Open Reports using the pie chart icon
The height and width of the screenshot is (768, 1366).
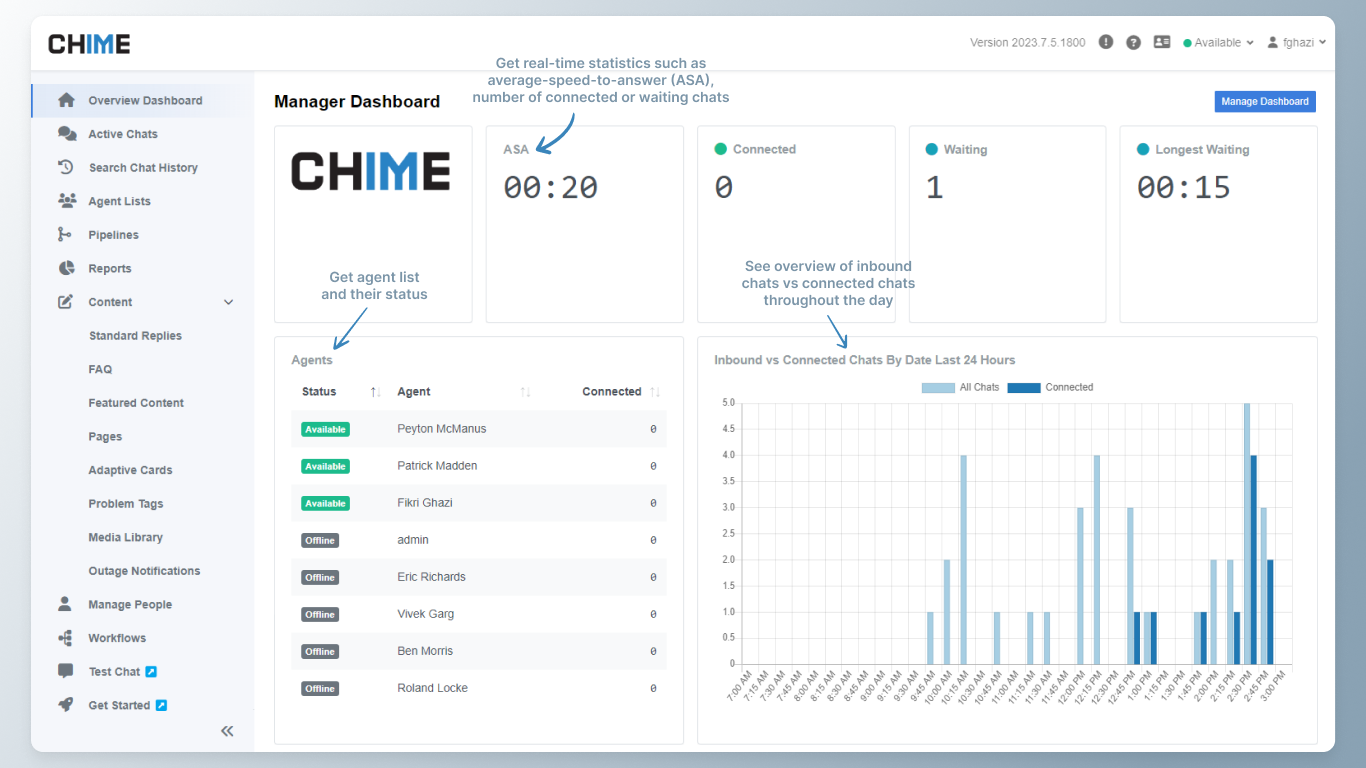point(66,268)
